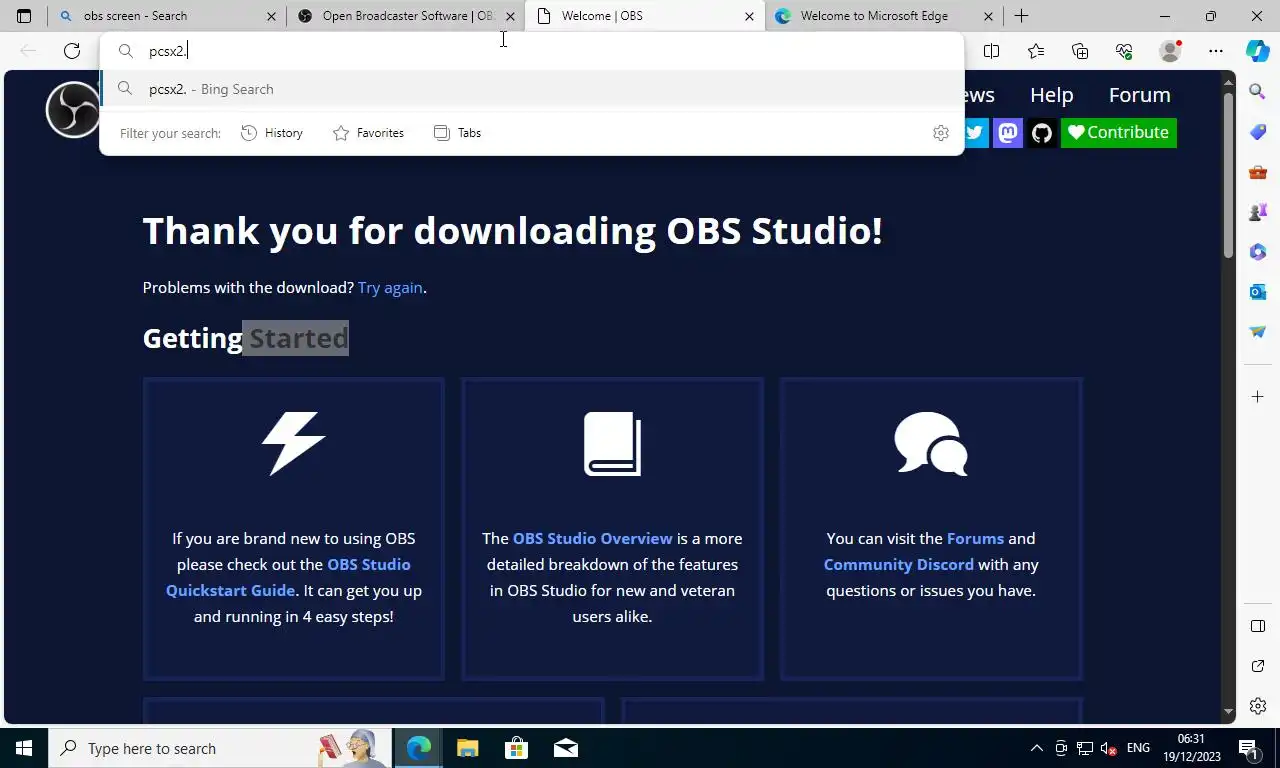
Task: Open Browser essentials heart icon
Action: click(x=1124, y=51)
